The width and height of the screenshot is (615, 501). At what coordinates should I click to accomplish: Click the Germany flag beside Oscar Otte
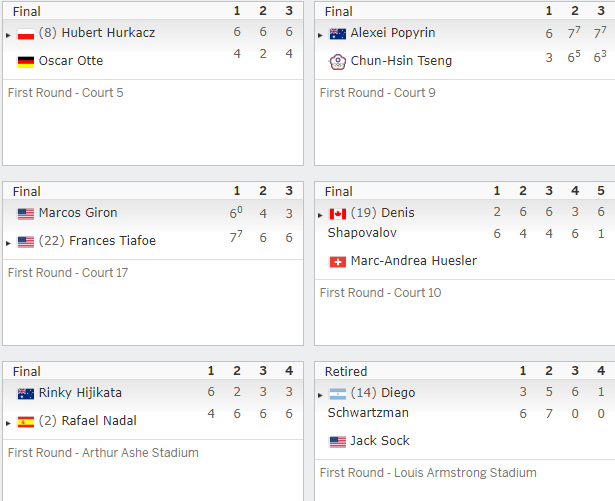pos(25,62)
